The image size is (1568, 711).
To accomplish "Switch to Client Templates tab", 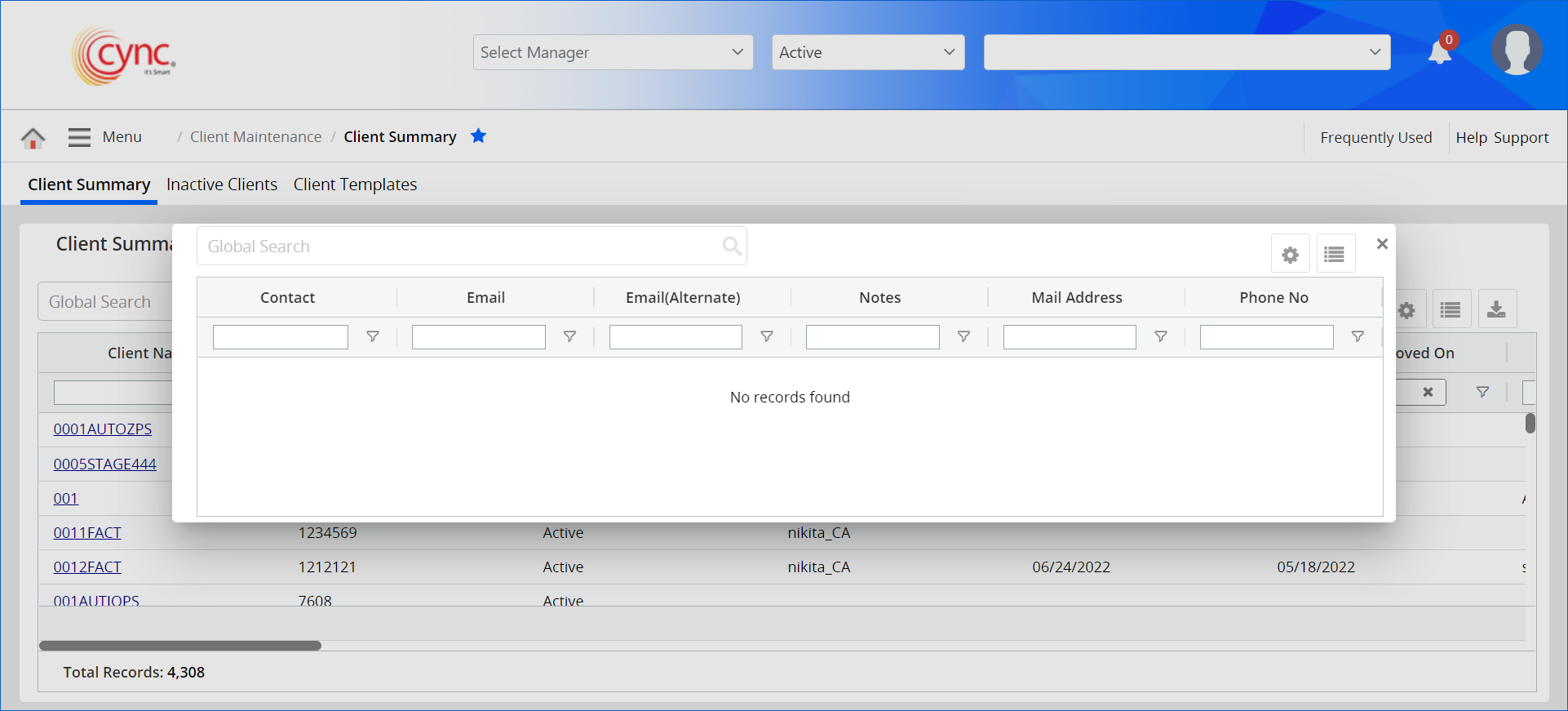I will [x=355, y=184].
